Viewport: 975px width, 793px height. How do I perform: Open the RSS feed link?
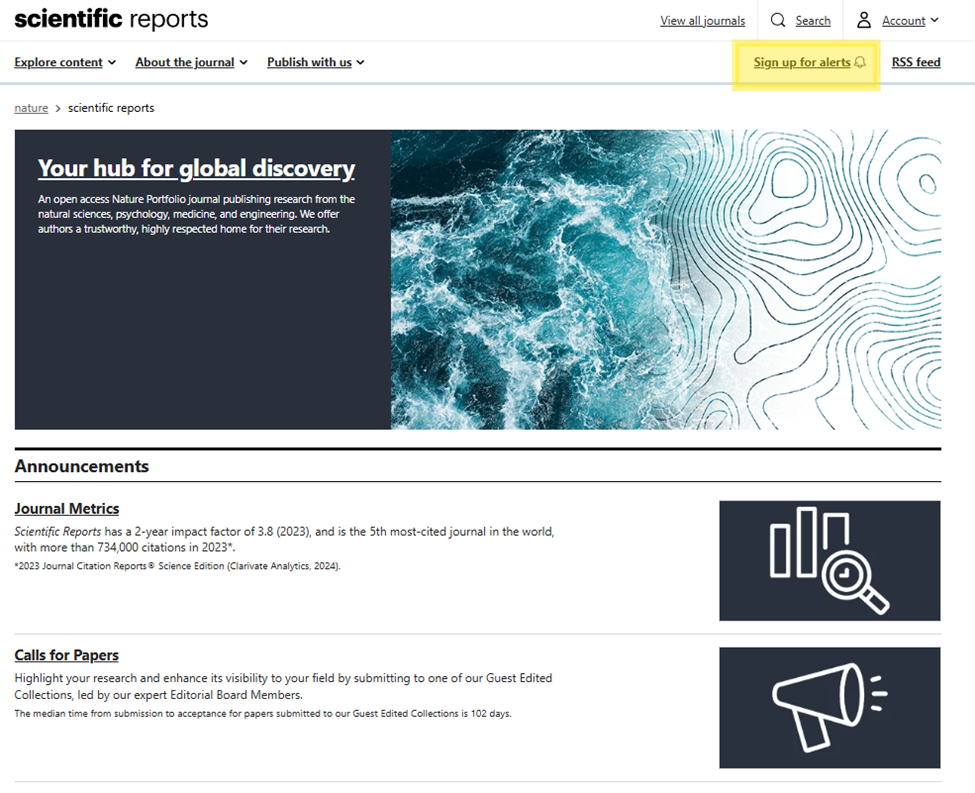tap(916, 62)
